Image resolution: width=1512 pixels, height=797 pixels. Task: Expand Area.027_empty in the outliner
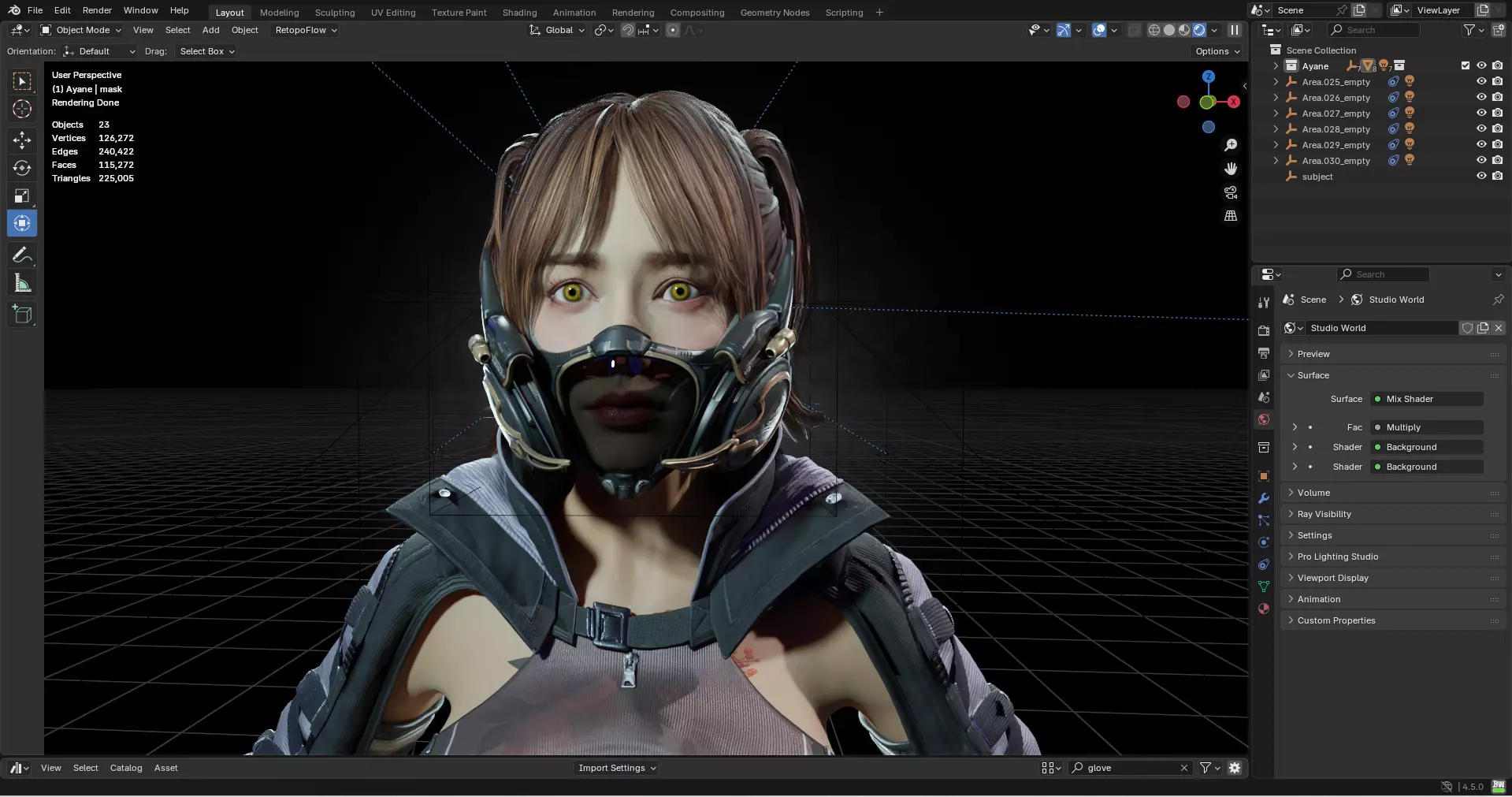pos(1276,114)
